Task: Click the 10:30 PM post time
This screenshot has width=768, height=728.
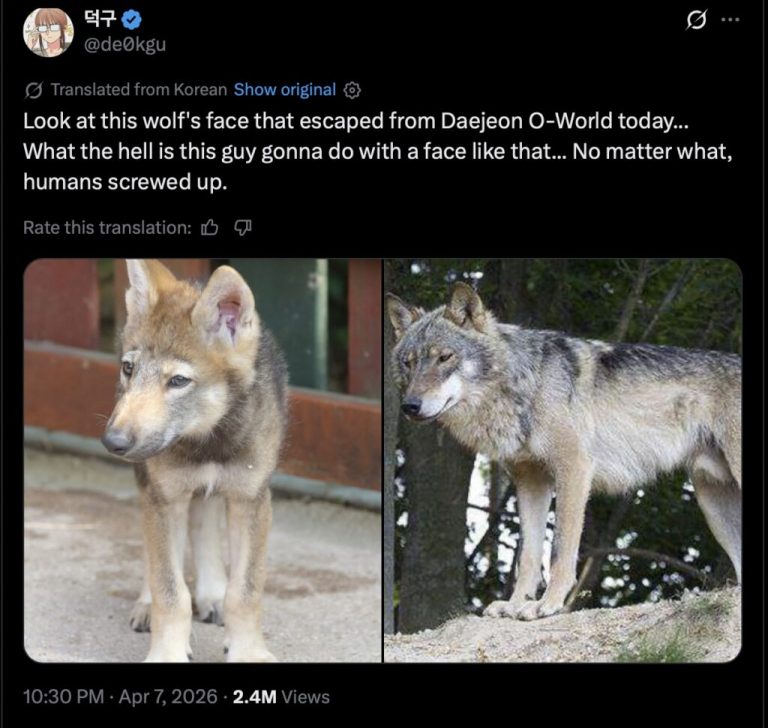Action: (x=60, y=696)
